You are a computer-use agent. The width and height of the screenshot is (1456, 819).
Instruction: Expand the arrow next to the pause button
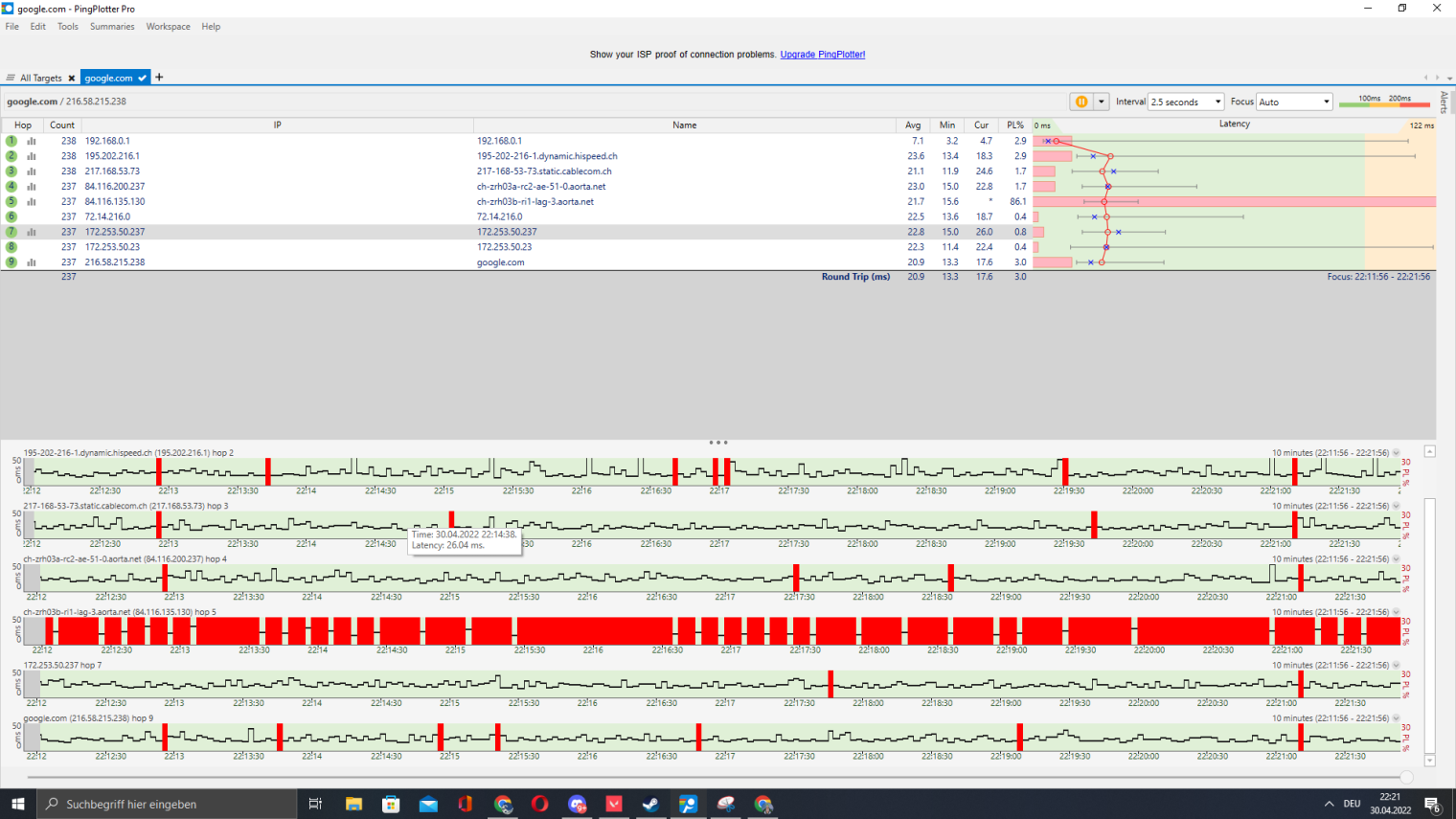click(1102, 102)
